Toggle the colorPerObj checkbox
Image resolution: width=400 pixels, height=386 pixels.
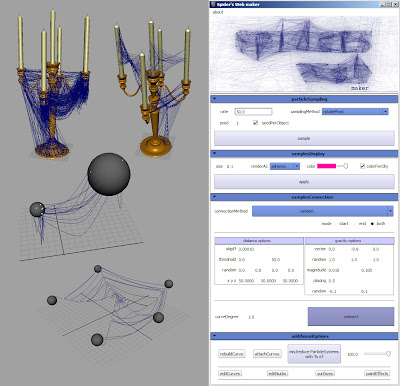point(362,166)
